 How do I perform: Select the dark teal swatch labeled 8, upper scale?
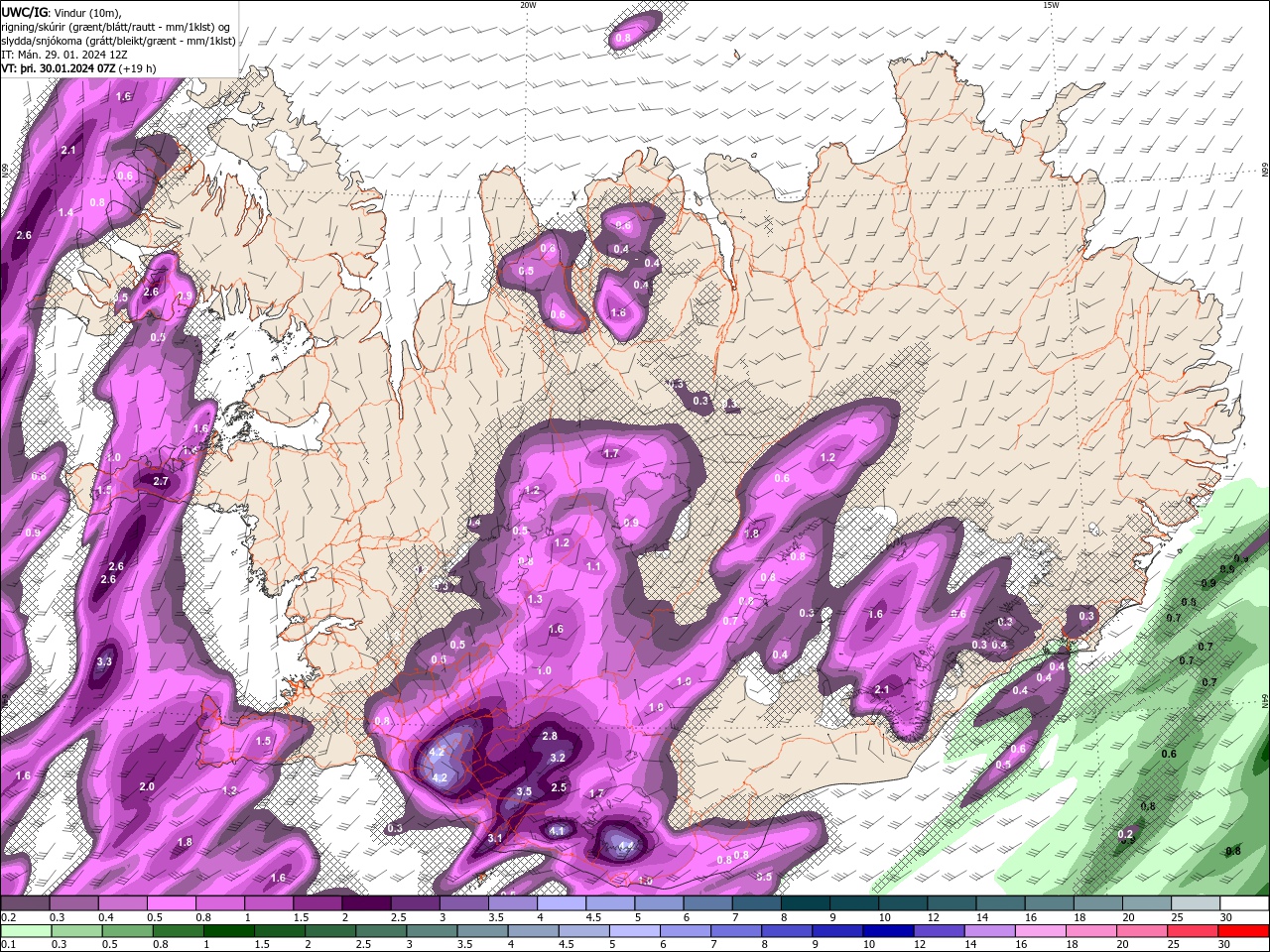pos(806,903)
